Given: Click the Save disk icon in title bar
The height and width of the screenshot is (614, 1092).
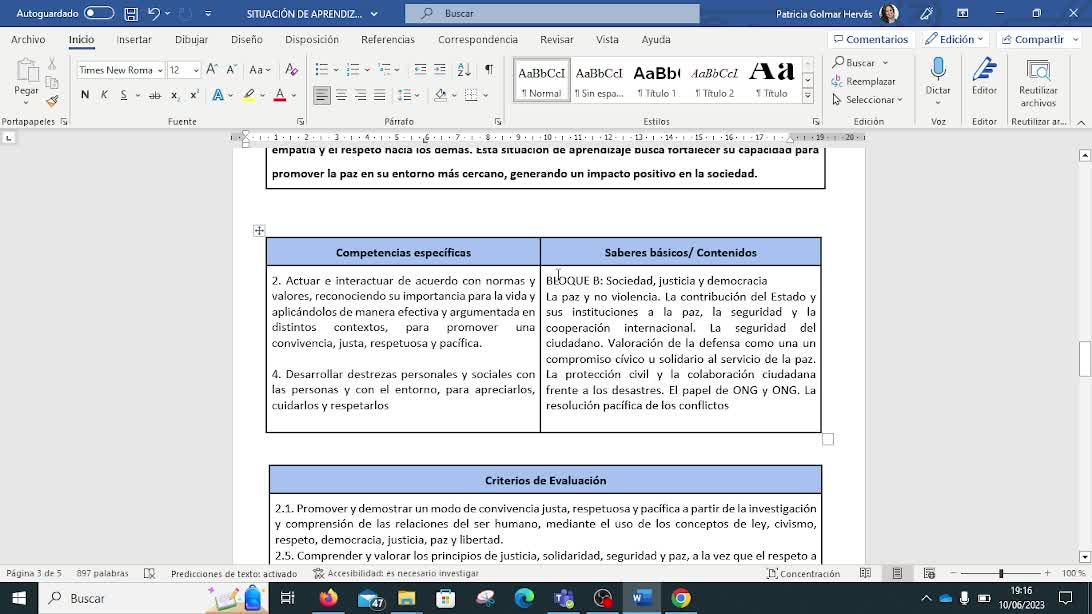Looking at the screenshot, I should [131, 13].
